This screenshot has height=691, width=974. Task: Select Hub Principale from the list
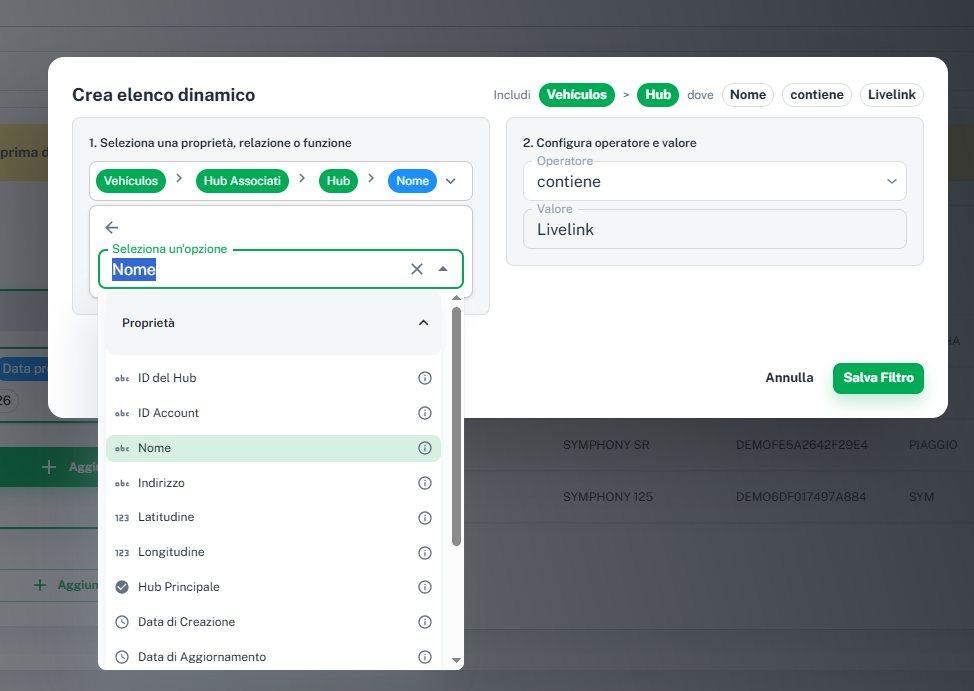[x=179, y=587]
